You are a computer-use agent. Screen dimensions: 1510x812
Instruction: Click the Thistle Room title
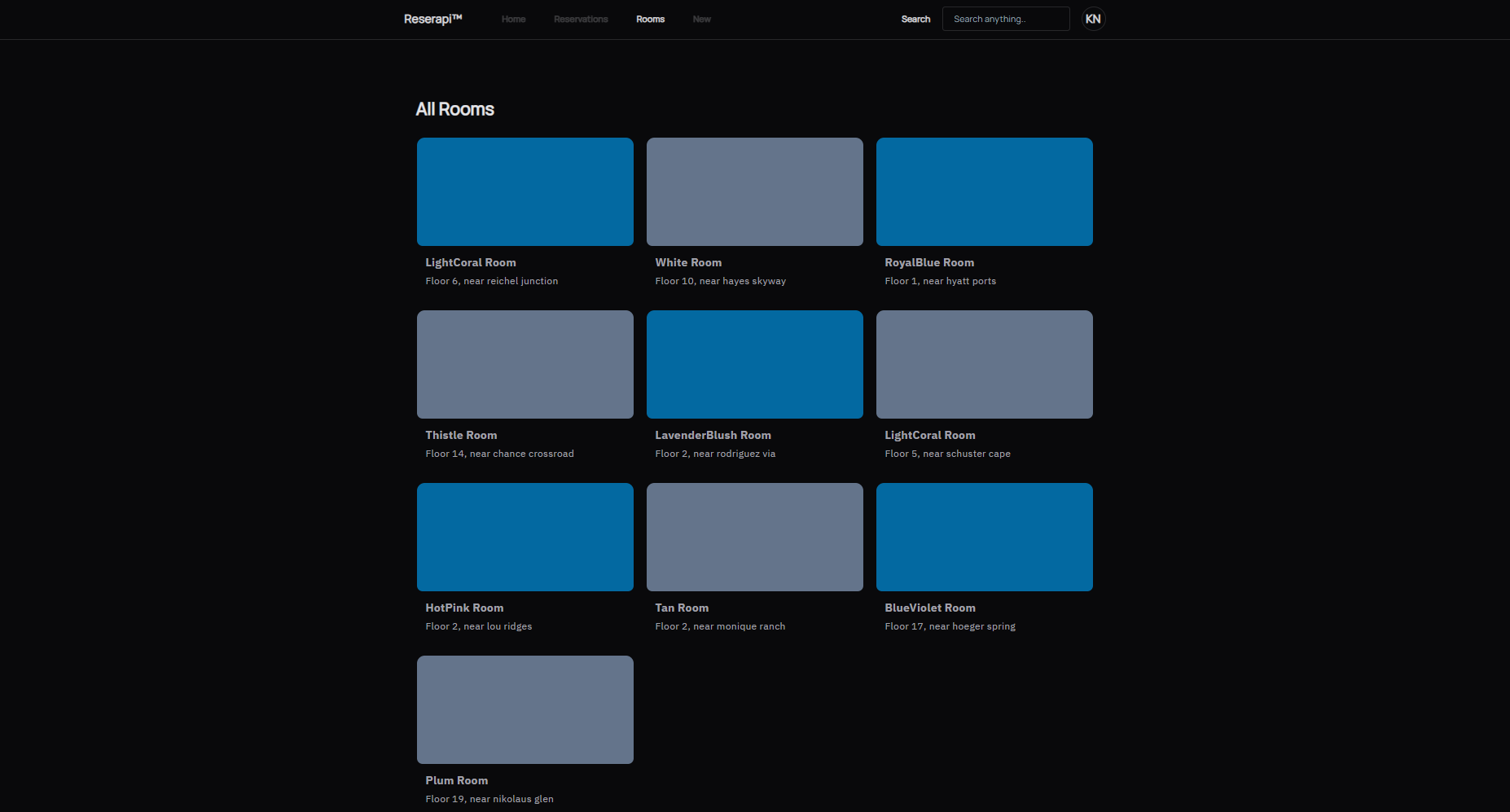[461, 435]
